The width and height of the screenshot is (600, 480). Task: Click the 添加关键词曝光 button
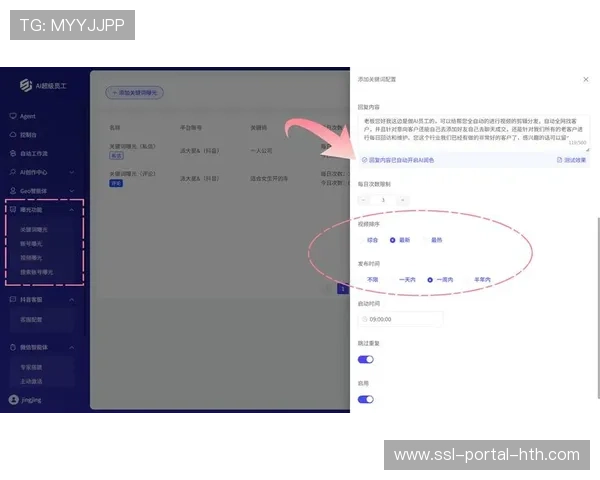click(134, 93)
